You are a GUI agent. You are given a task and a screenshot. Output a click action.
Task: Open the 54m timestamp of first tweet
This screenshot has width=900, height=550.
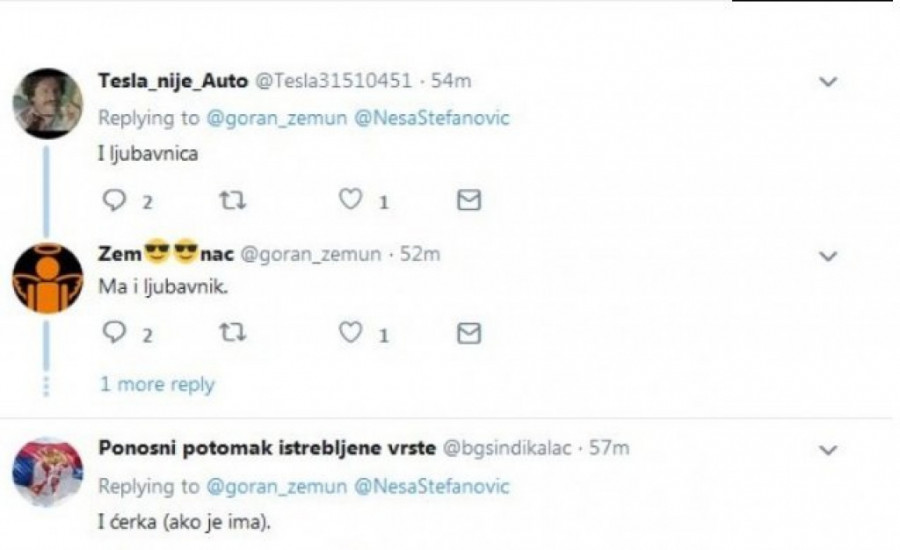[x=464, y=82]
